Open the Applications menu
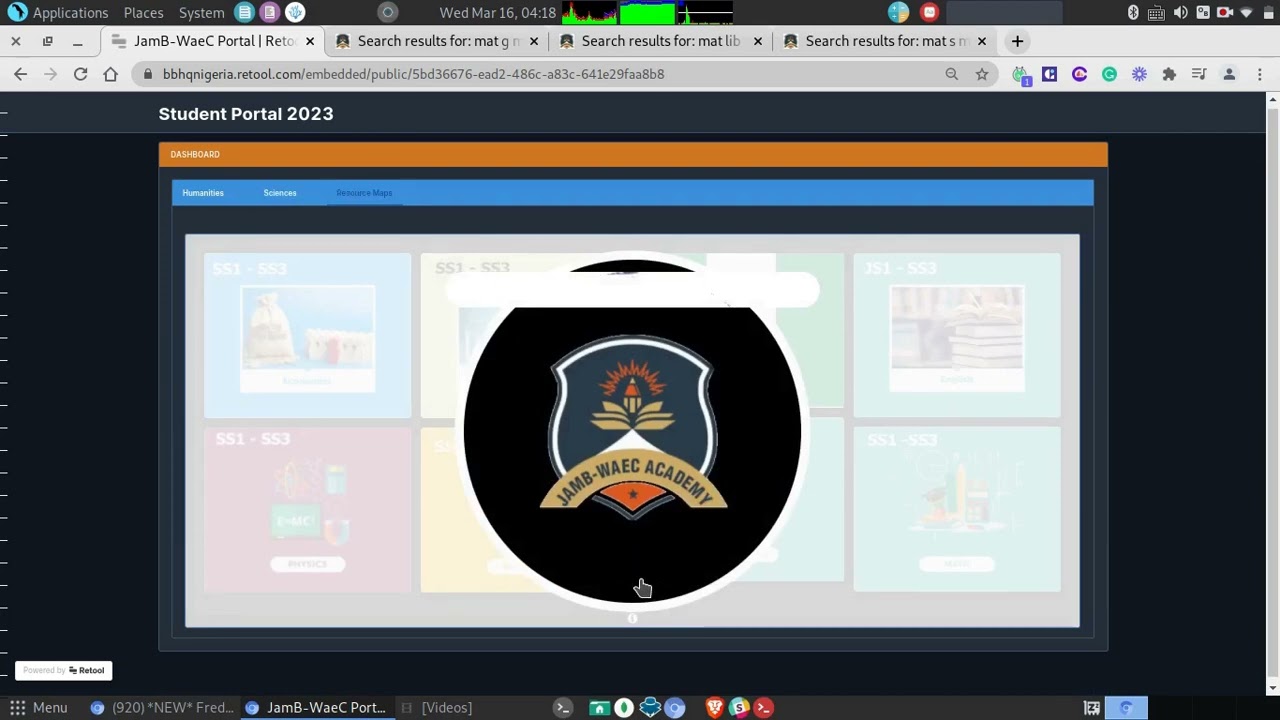The height and width of the screenshot is (720, 1280). point(59,12)
